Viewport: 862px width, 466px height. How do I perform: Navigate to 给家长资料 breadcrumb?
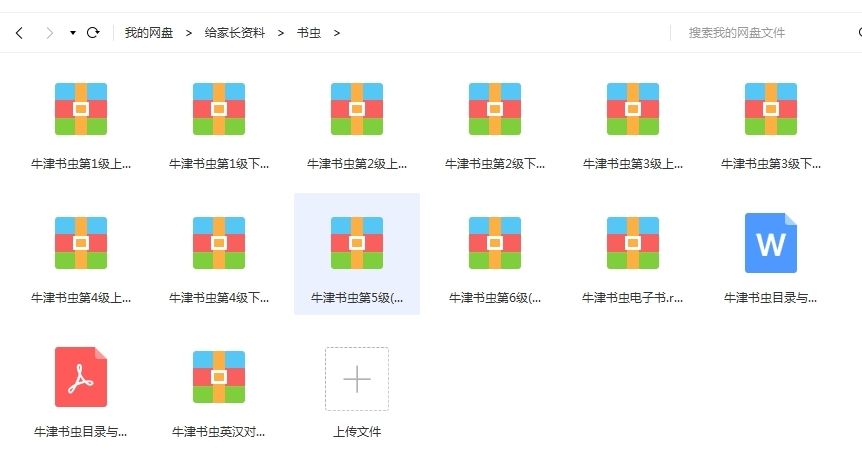[x=235, y=33]
